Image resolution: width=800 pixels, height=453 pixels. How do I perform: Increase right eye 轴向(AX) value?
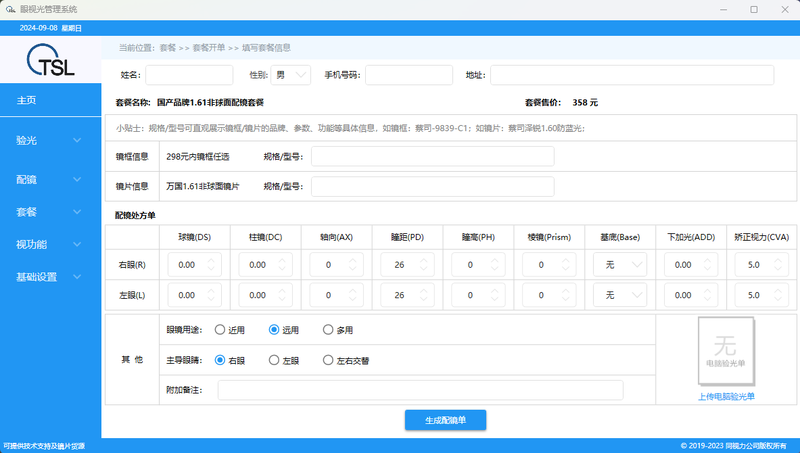pos(353,261)
